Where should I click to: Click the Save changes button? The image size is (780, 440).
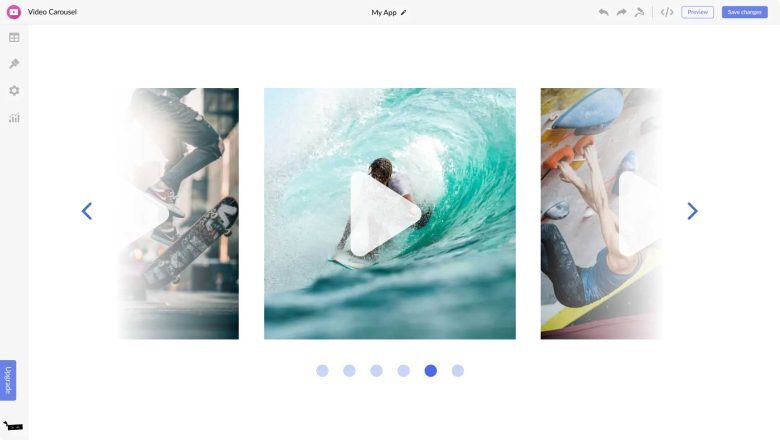pos(744,12)
